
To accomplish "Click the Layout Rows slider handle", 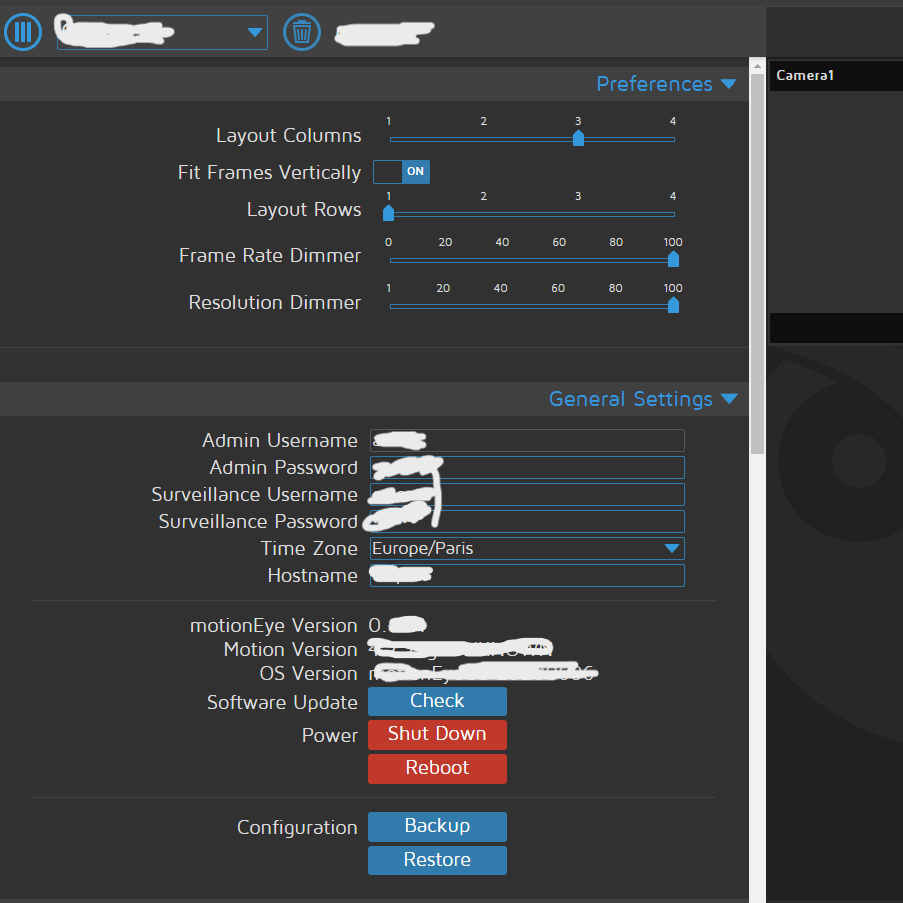I will (x=389, y=212).
